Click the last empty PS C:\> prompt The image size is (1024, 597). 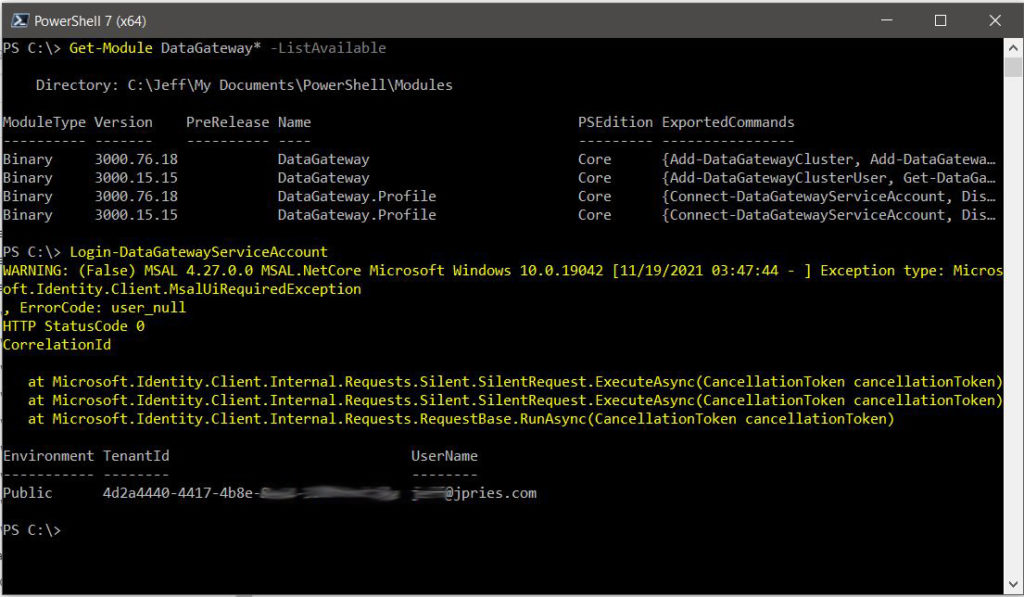[x=32, y=530]
